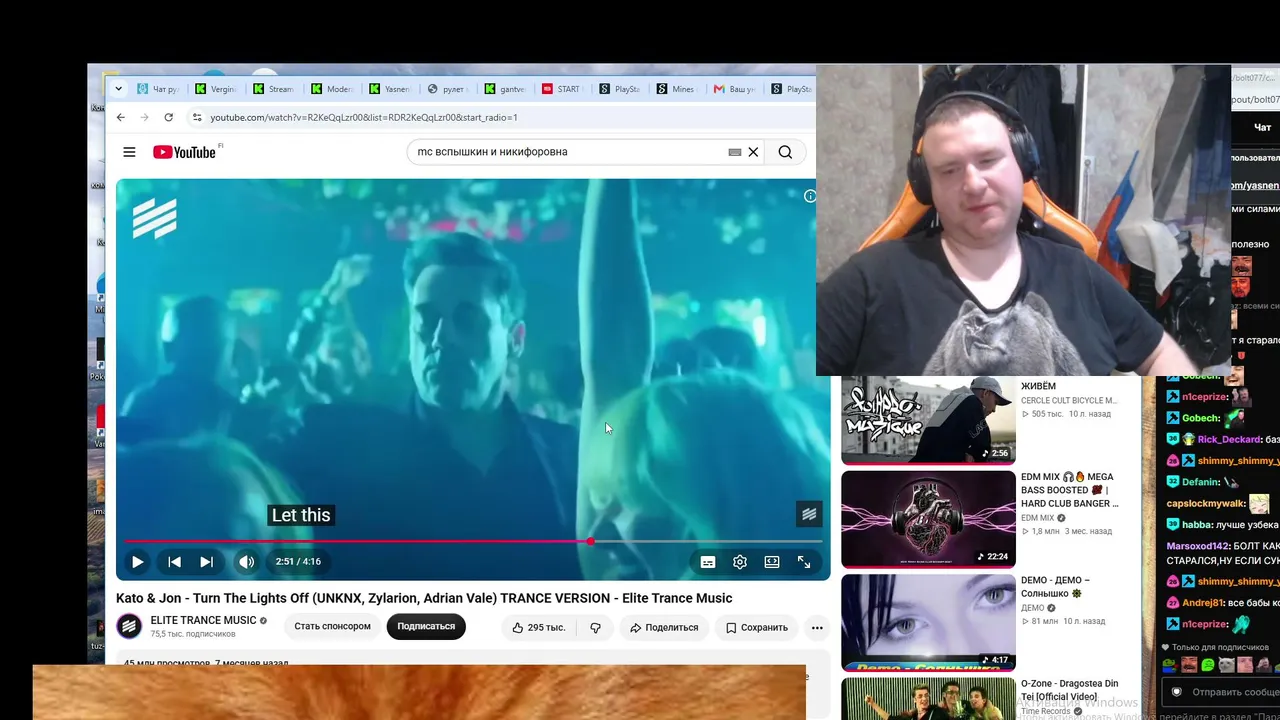Open the on-screen keyboard in the search box
This screenshot has width=1280, height=720.
(x=735, y=152)
